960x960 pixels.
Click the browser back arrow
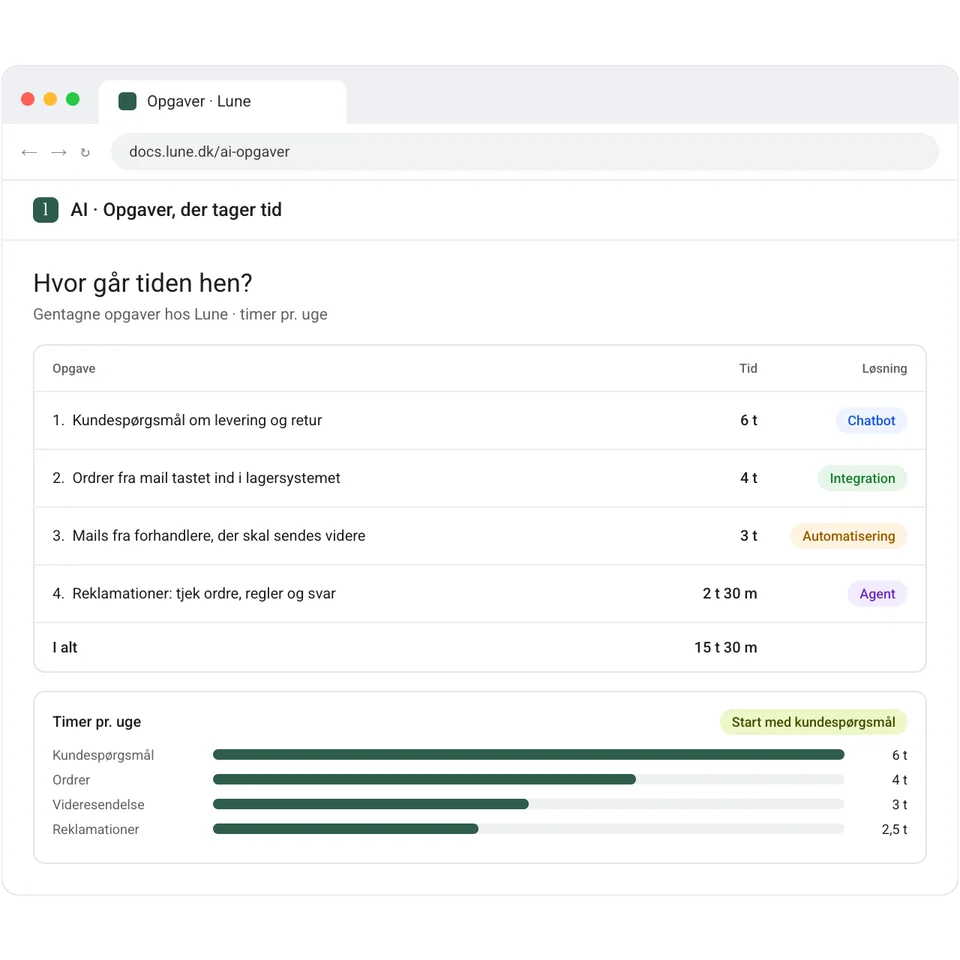[x=29, y=152]
